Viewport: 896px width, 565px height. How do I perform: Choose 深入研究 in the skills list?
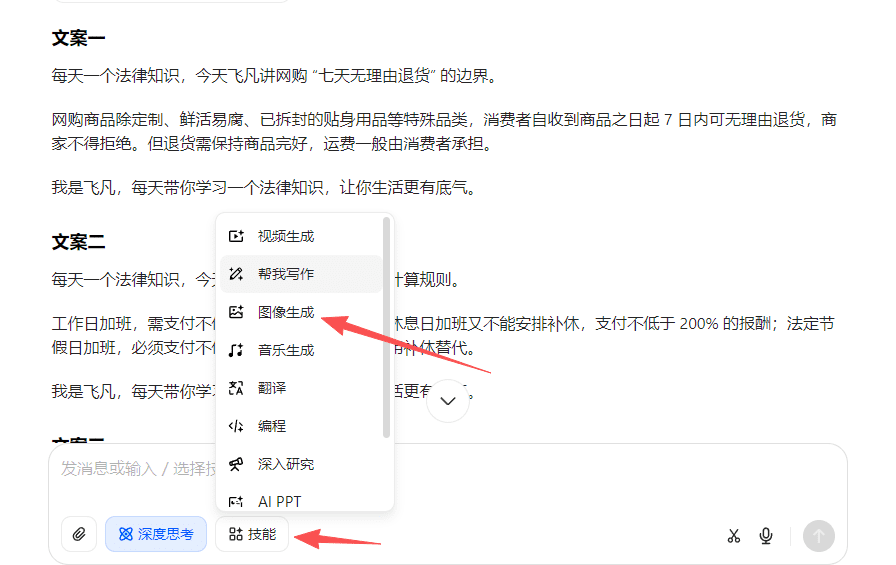click(285, 464)
